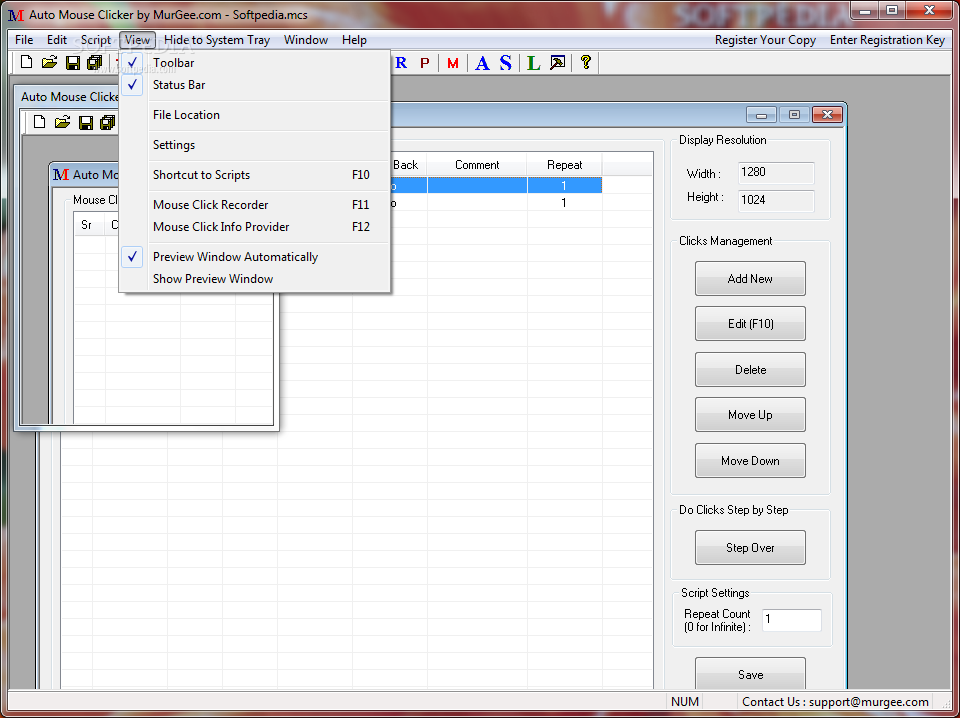Click the Move Down button
Image resolution: width=960 pixels, height=718 pixels.
tap(750, 461)
